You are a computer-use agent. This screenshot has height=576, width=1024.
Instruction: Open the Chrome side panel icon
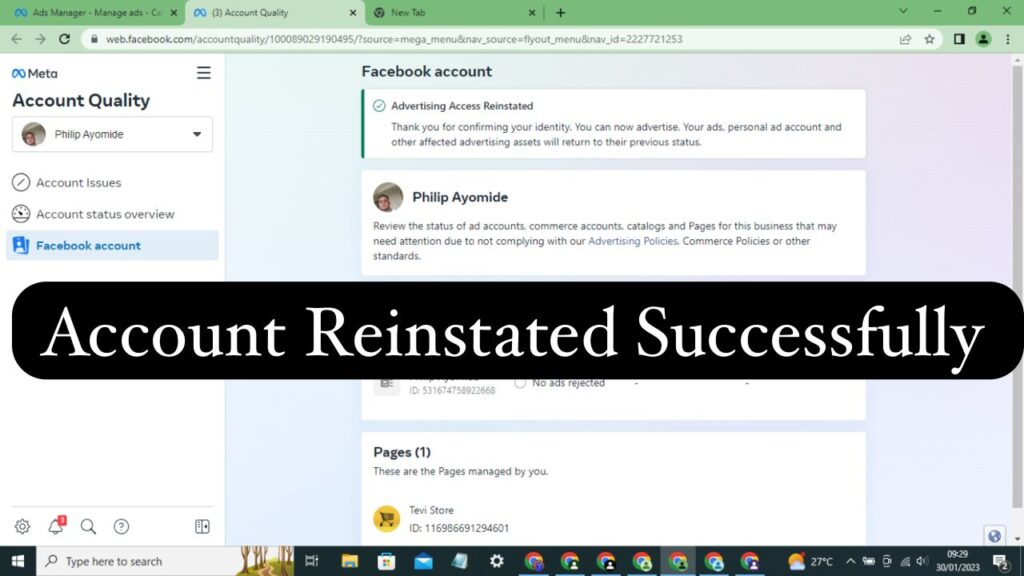pos(959,39)
